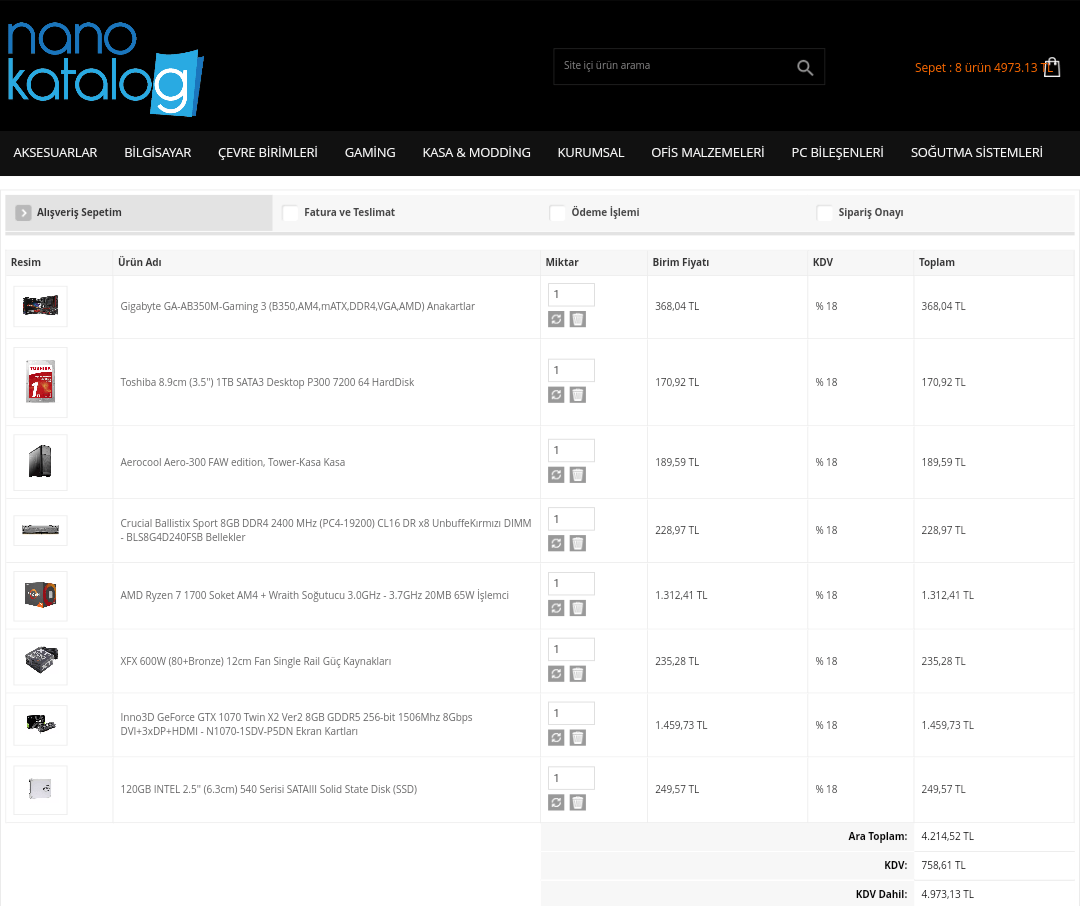Open the AKSESUARLAR menu
Image resolution: width=1080 pixels, height=906 pixels.
point(55,153)
